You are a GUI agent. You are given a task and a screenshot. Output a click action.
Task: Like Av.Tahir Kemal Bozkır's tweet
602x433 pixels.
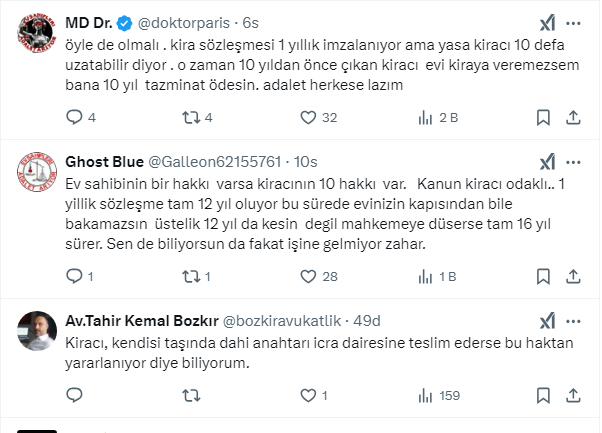point(303,395)
